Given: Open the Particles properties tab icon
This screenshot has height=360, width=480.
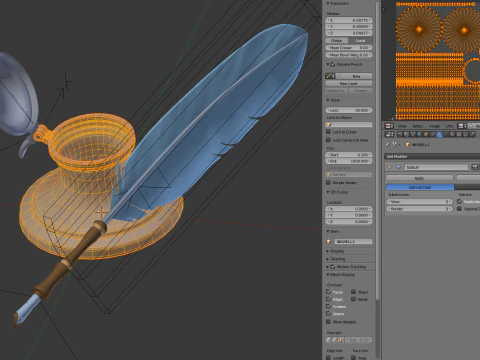Looking at the screenshot, I should click(x=465, y=134).
